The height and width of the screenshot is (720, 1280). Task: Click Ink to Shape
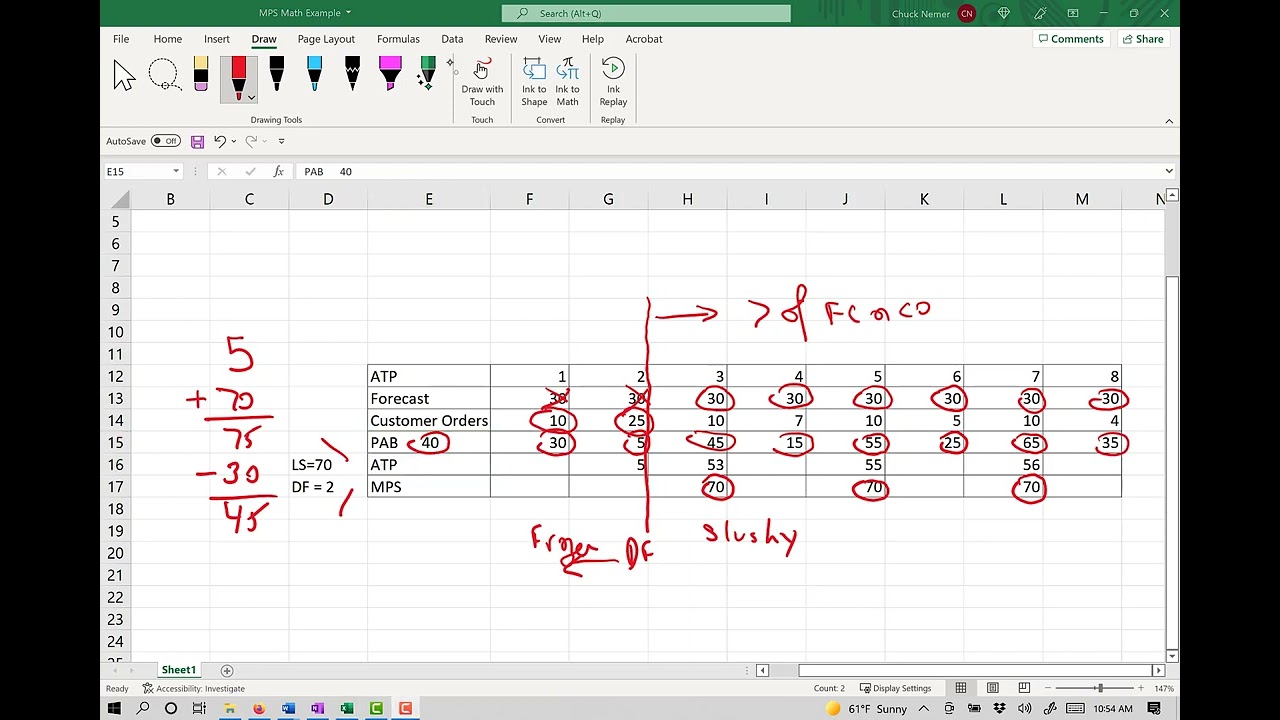click(x=534, y=82)
